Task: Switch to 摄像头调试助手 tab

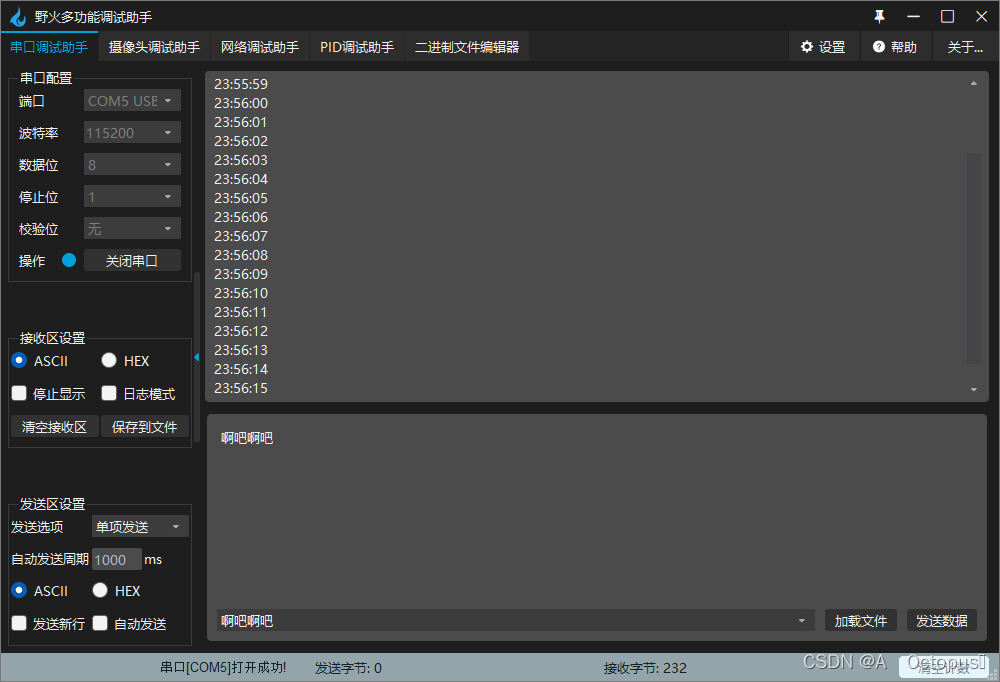Action: (154, 47)
